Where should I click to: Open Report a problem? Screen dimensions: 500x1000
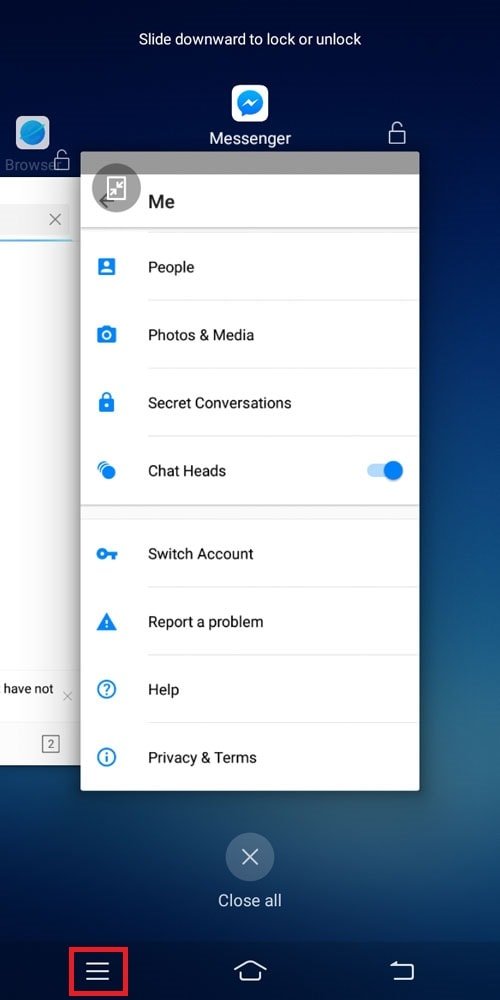250,621
